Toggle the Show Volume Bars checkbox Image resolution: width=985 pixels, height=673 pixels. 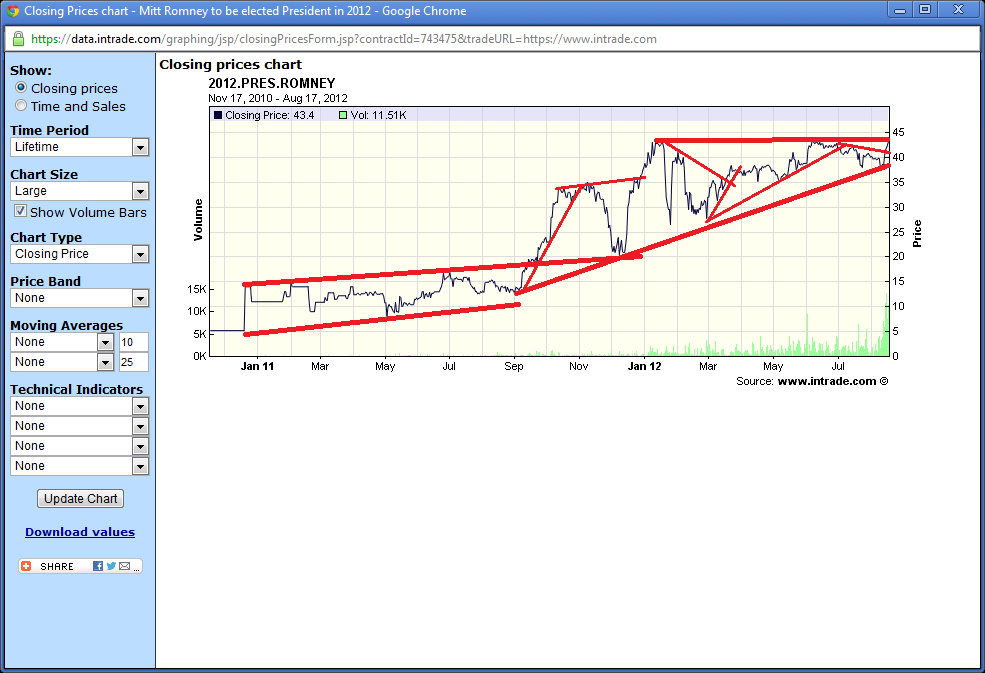click(x=21, y=211)
